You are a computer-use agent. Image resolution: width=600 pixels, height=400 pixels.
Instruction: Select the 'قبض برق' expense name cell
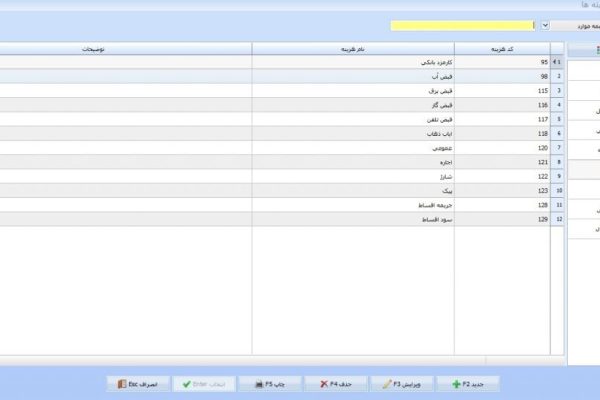pos(353,91)
